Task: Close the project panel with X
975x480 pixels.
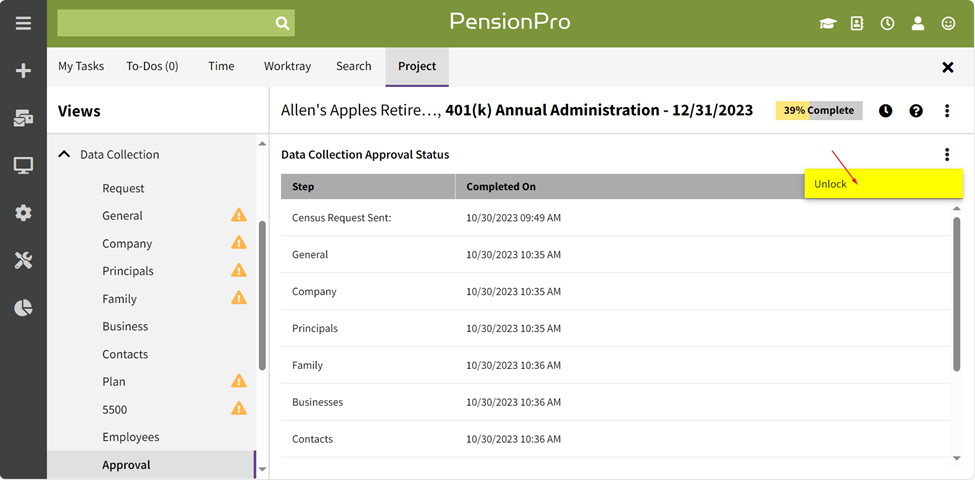Action: coord(948,67)
